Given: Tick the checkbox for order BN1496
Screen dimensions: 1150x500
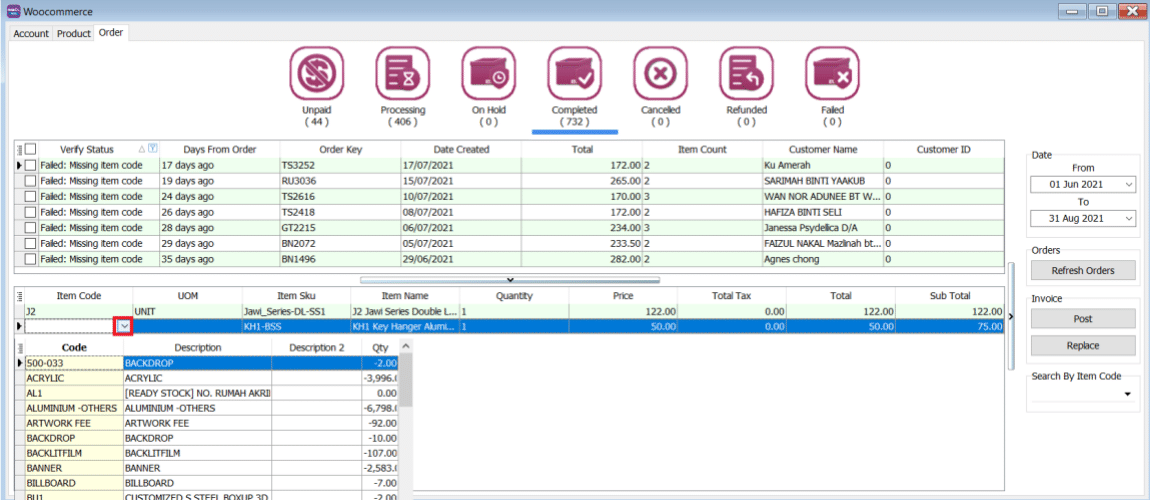Looking at the screenshot, I should [31, 260].
